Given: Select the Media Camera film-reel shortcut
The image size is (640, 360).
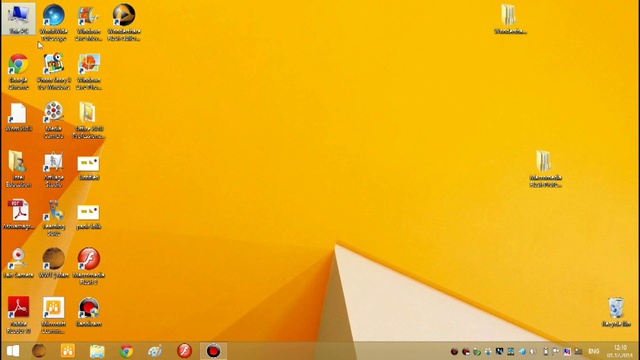Looking at the screenshot, I should coord(53,120).
